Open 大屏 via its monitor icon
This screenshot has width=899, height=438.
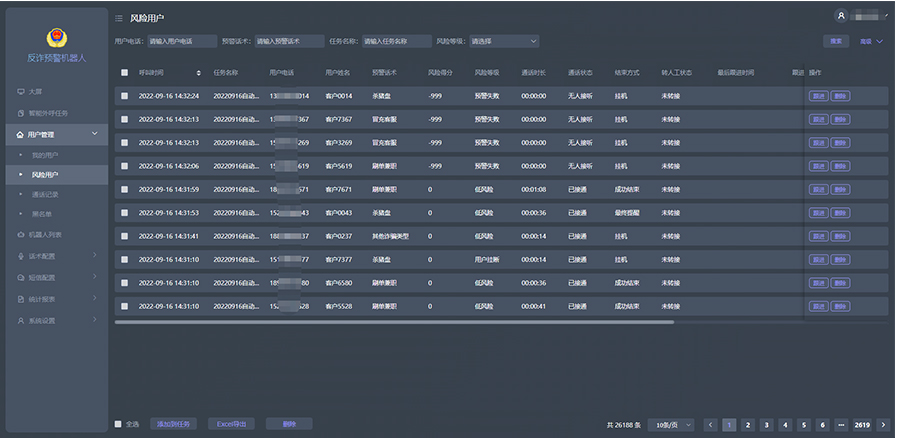(x=21, y=92)
